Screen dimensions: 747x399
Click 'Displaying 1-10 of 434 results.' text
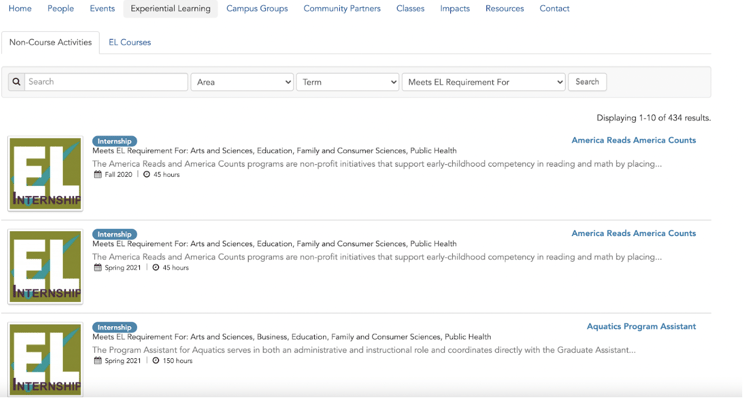point(654,118)
